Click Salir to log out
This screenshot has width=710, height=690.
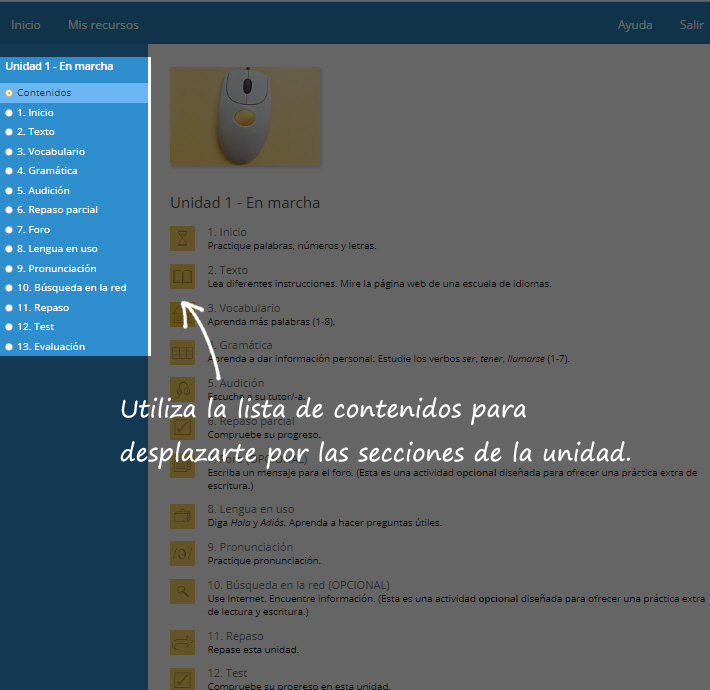691,25
